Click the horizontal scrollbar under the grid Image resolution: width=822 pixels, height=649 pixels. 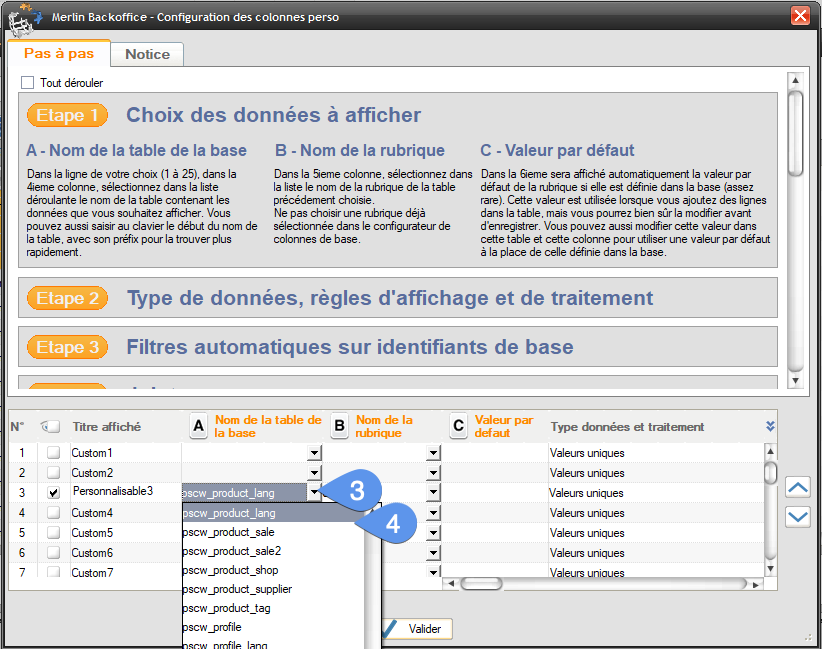click(600, 583)
